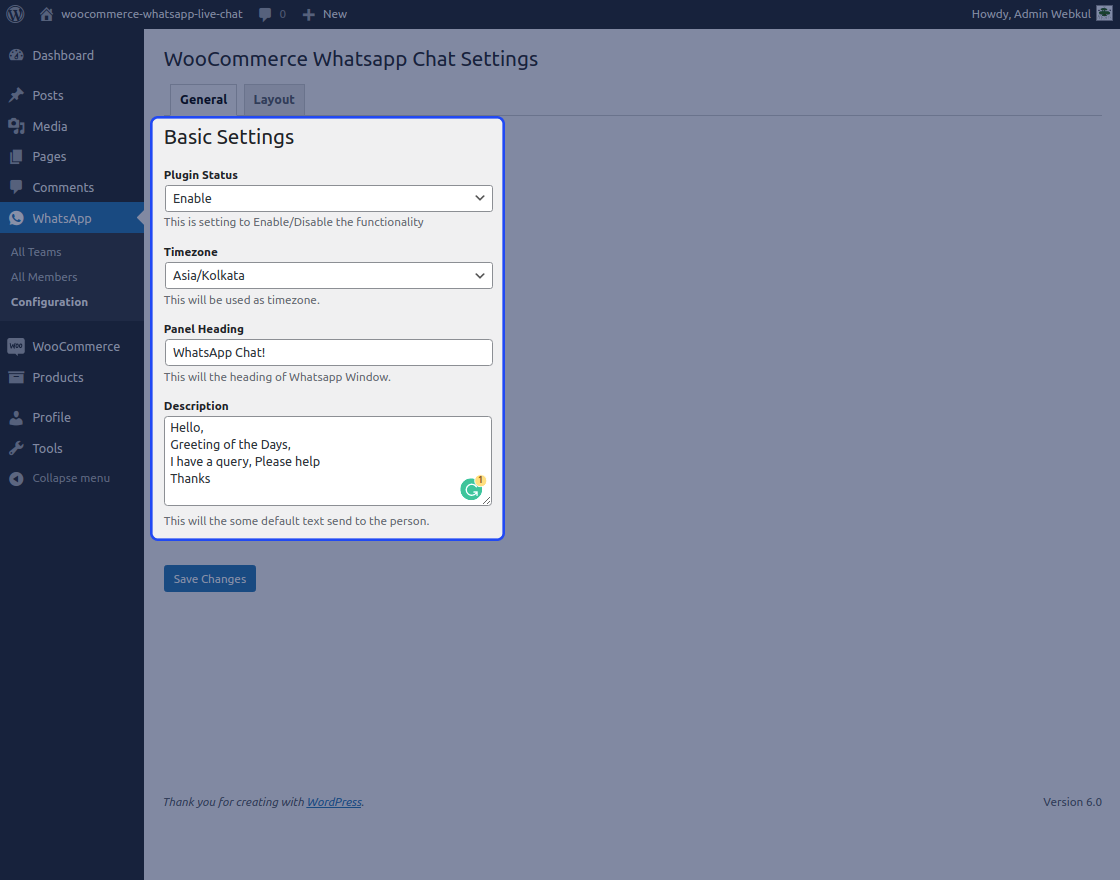This screenshot has height=880, width=1120.
Task: Open Tools menu label
Action: tap(47, 449)
